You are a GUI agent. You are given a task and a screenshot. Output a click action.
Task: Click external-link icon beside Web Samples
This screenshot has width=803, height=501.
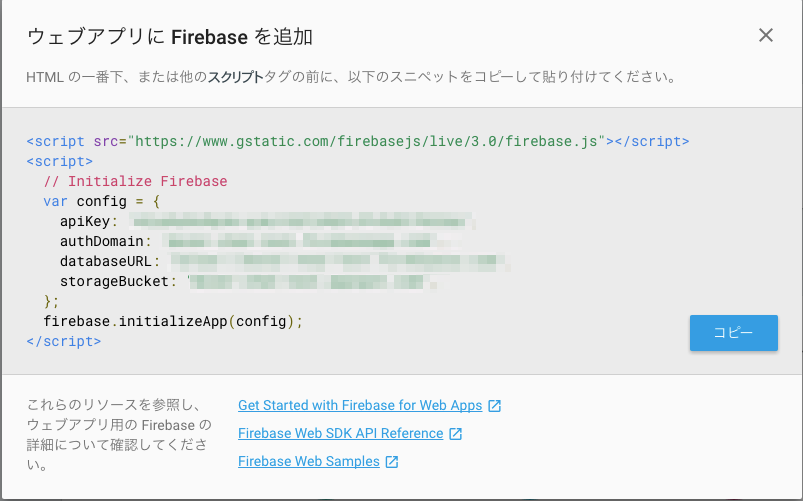coord(392,462)
